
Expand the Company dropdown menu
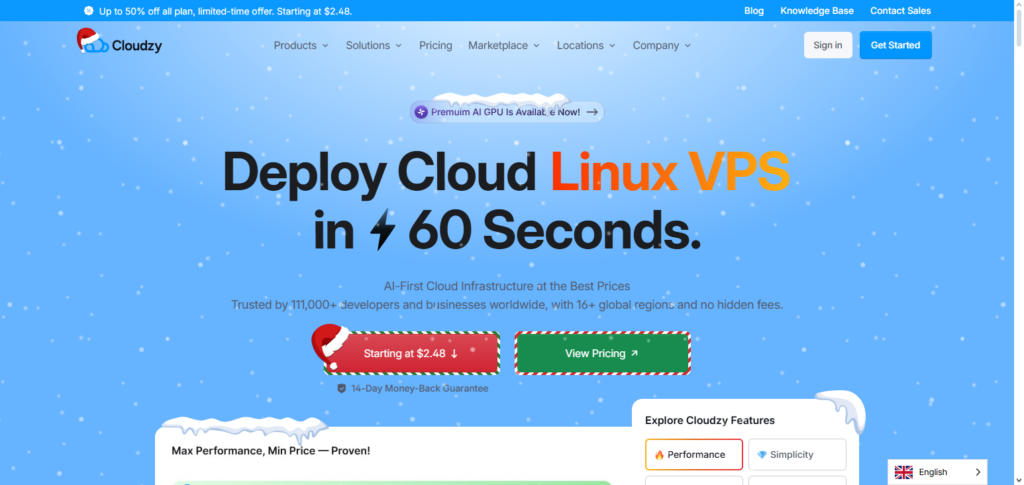[662, 46]
